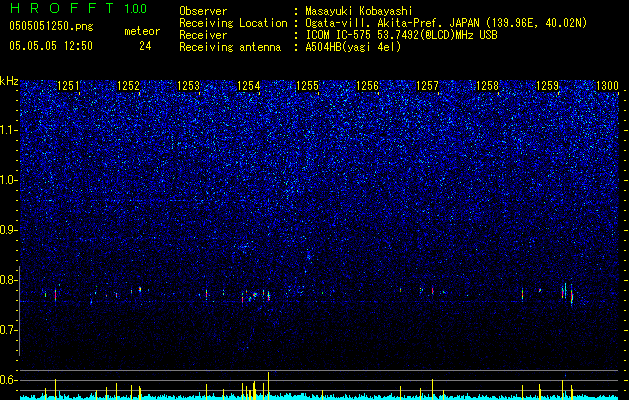Click the 0.9 kHz axis label
The image size is (629, 400).
9,230
